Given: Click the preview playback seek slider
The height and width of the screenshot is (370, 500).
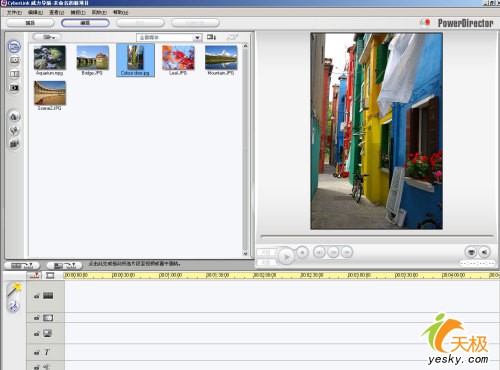Looking at the screenshot, I should point(377,236).
